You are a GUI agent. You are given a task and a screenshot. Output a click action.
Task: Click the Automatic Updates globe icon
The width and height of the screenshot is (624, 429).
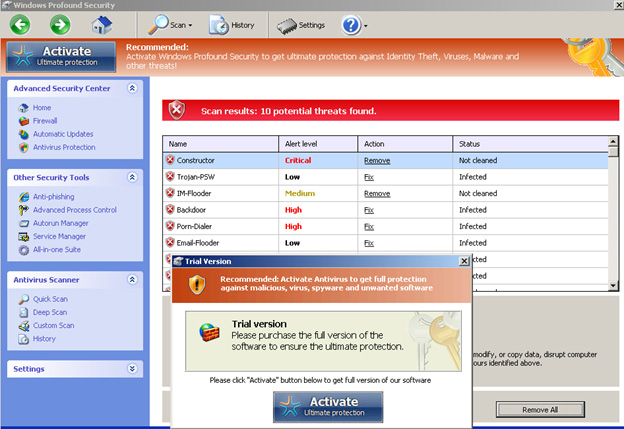pos(24,135)
